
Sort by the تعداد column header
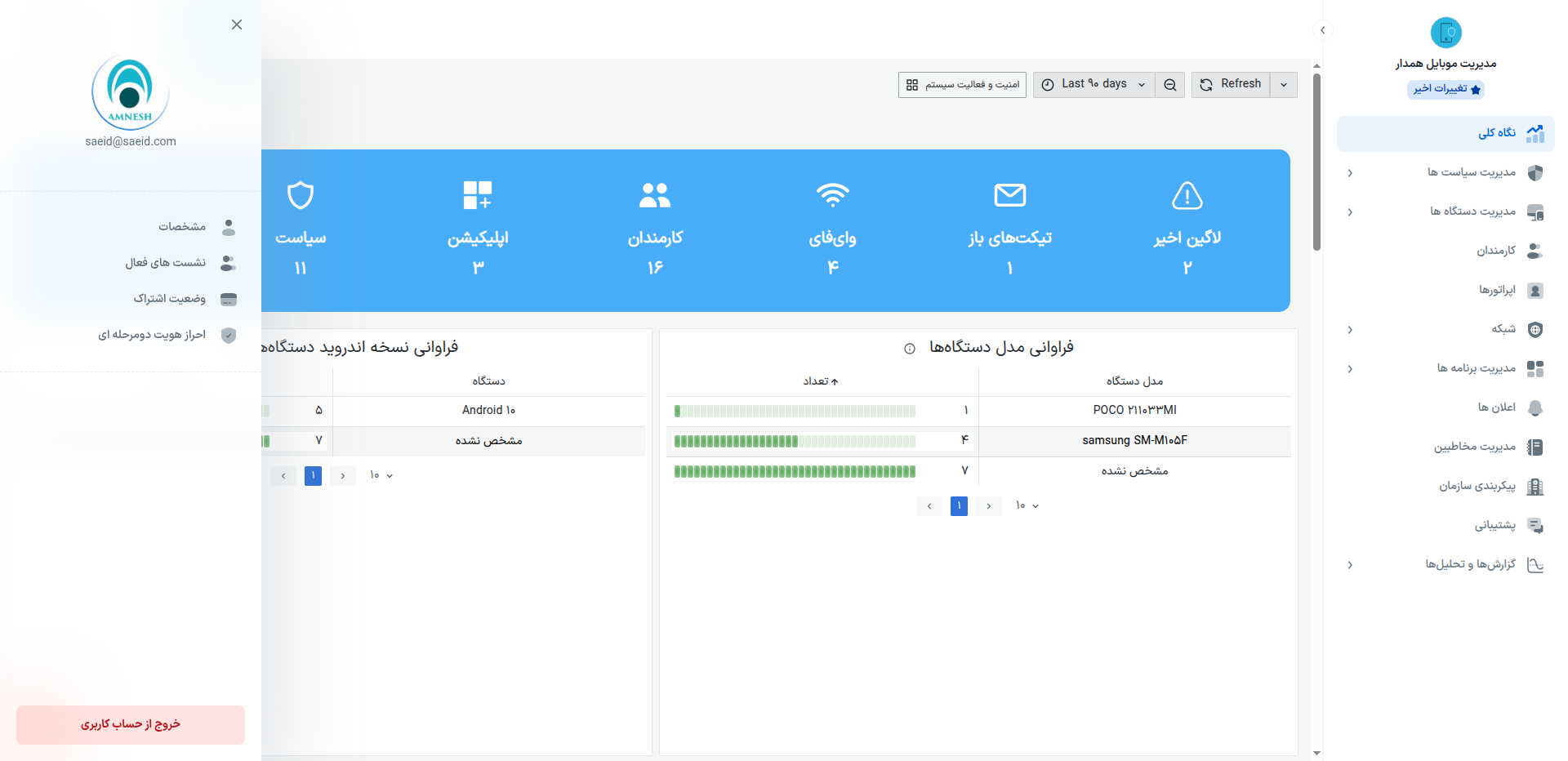tap(820, 381)
